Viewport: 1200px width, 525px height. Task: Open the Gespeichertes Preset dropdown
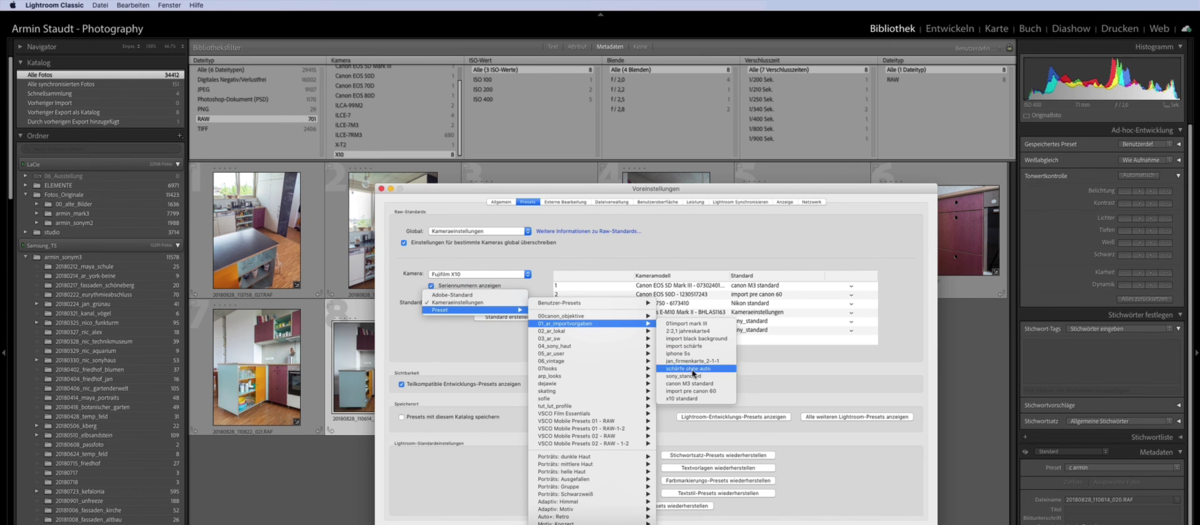(x=1144, y=144)
